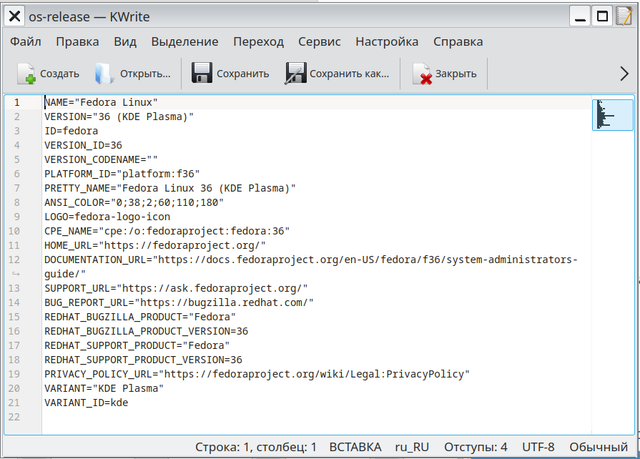
Task: Minimize the KWrite window
Action: (580, 17)
